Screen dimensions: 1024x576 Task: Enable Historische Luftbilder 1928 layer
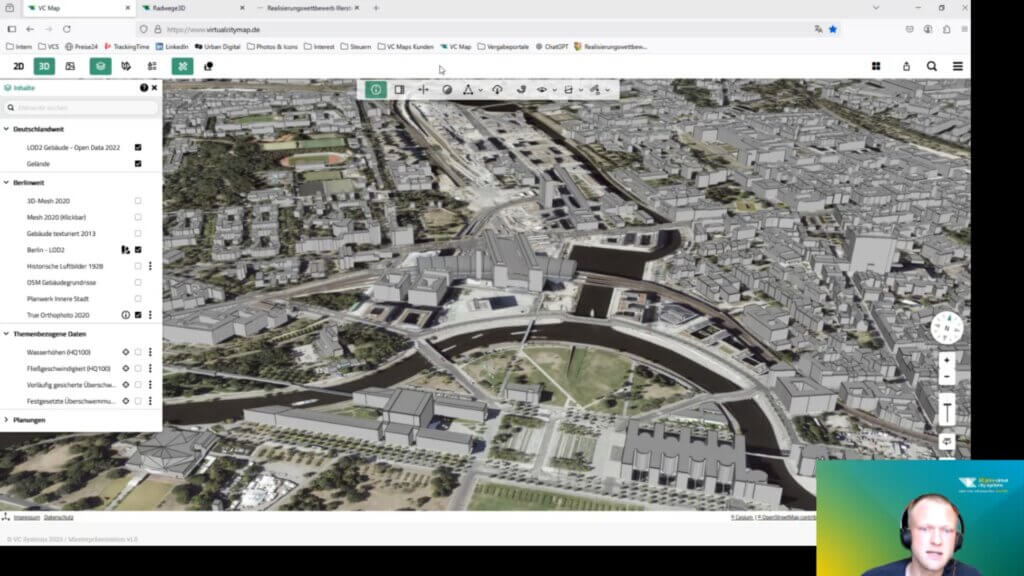point(138,266)
